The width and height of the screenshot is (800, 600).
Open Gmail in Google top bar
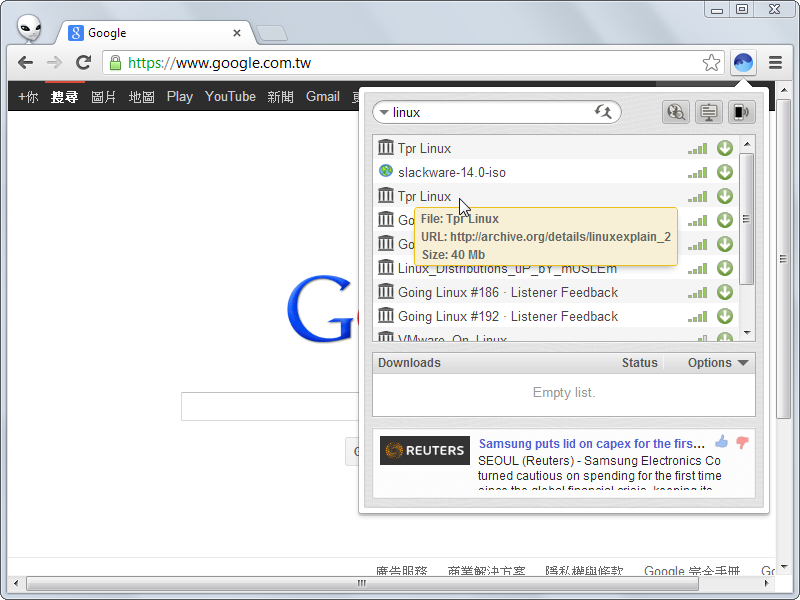pos(322,96)
